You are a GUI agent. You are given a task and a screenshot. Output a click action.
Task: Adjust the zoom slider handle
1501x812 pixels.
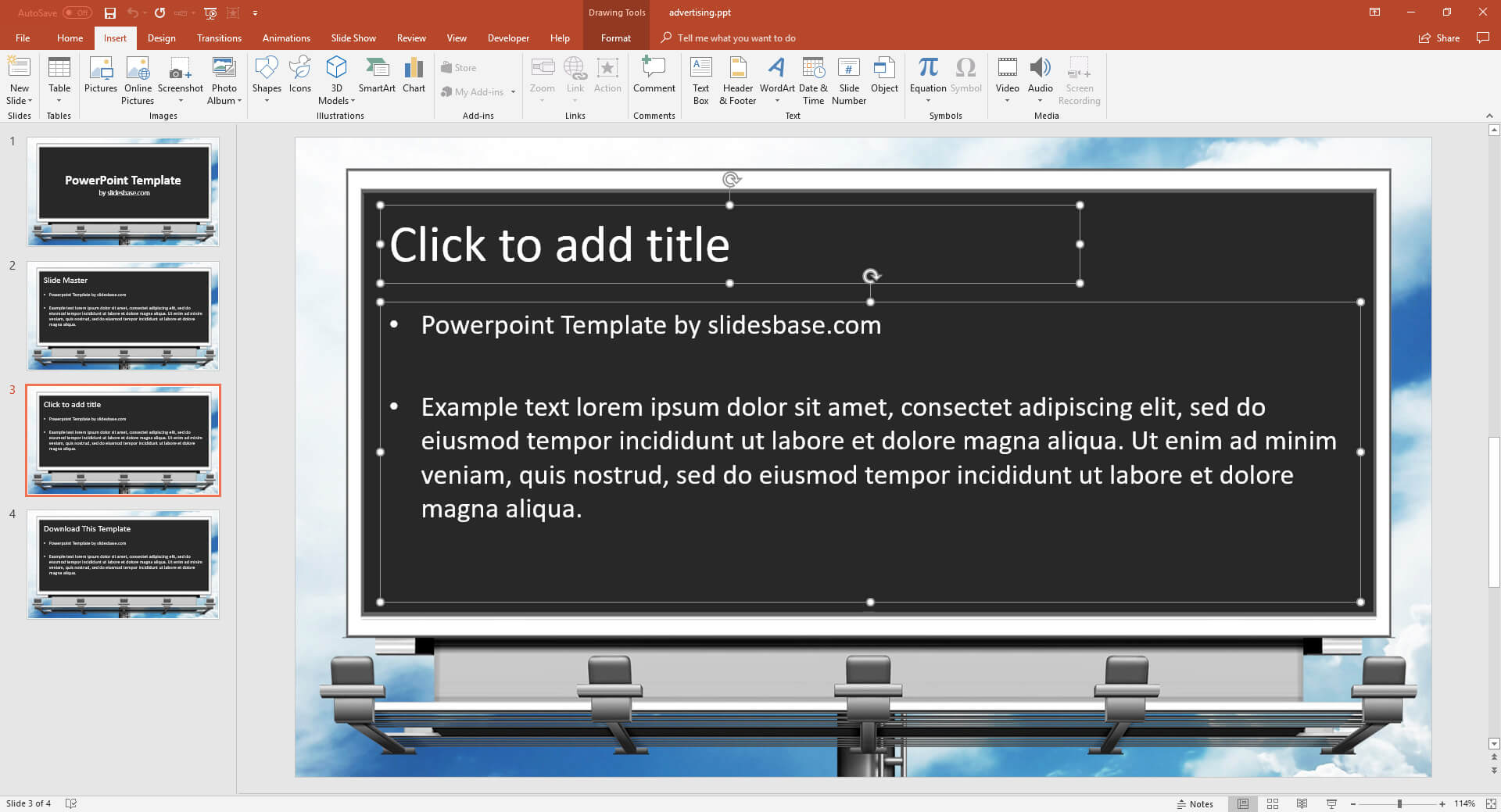[x=1399, y=803]
